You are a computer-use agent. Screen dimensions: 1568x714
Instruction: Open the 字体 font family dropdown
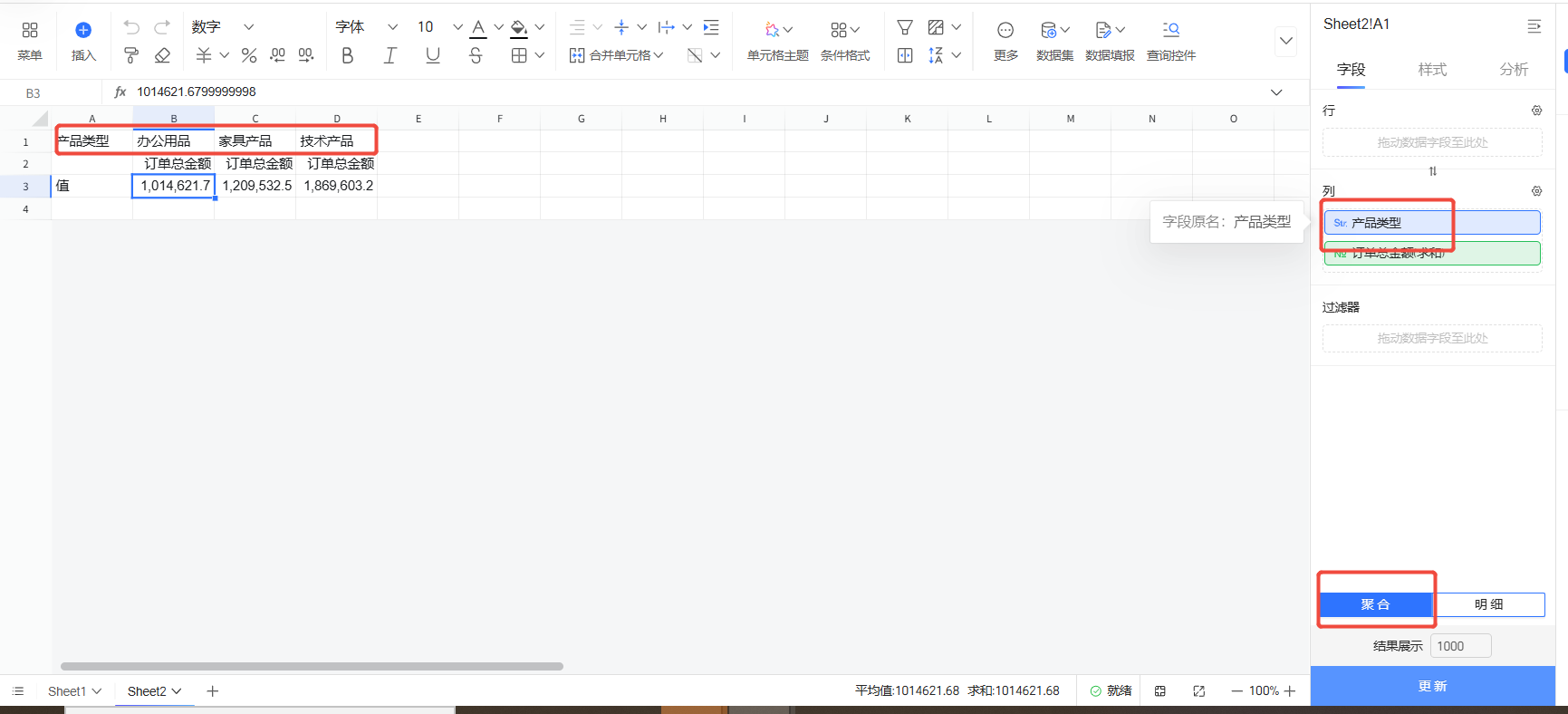(366, 27)
